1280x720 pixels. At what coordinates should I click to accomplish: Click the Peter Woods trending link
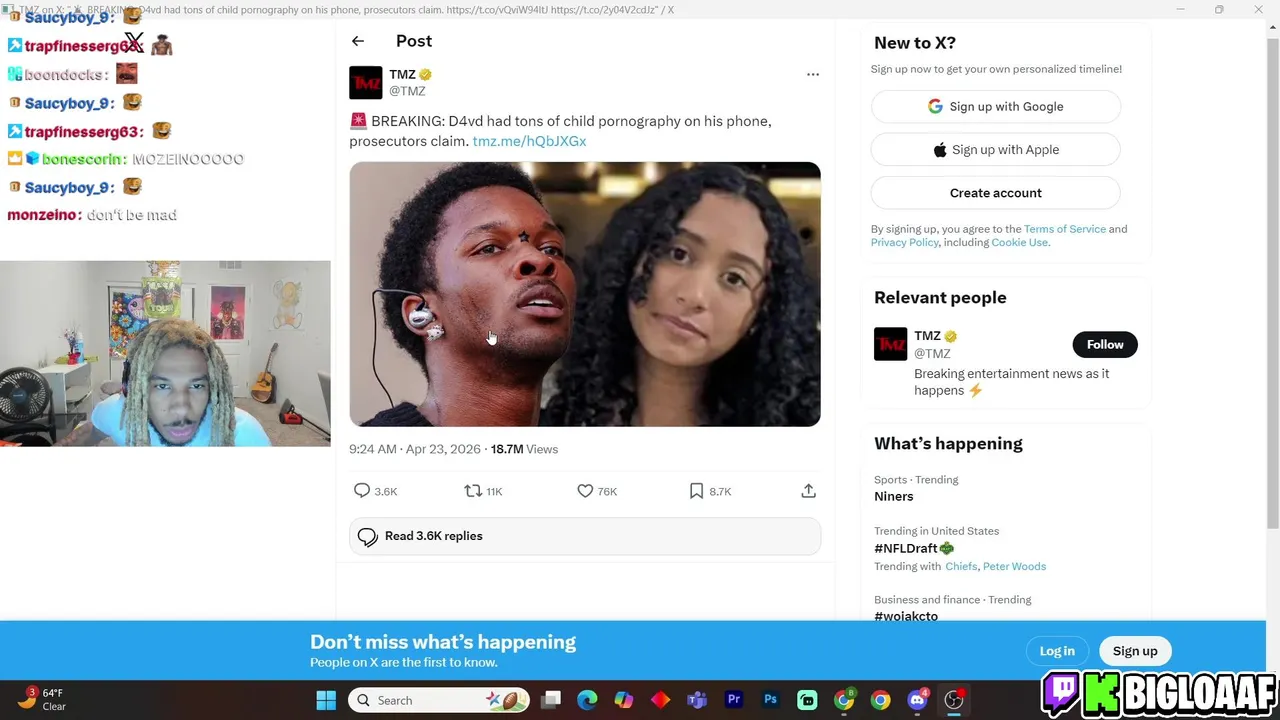(1014, 566)
